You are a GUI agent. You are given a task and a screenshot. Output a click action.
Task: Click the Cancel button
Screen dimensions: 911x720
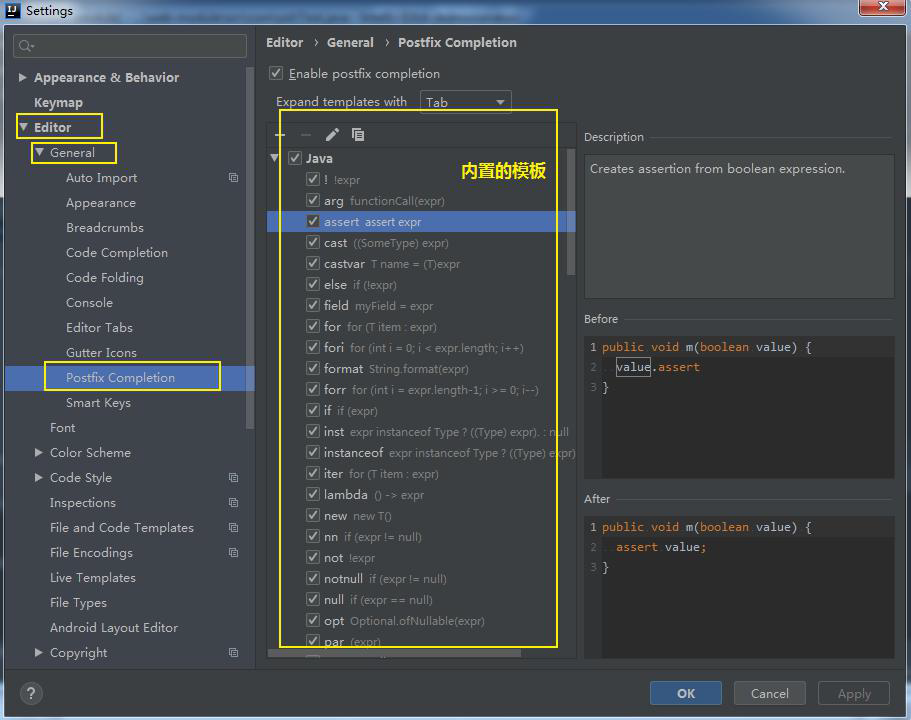click(769, 693)
